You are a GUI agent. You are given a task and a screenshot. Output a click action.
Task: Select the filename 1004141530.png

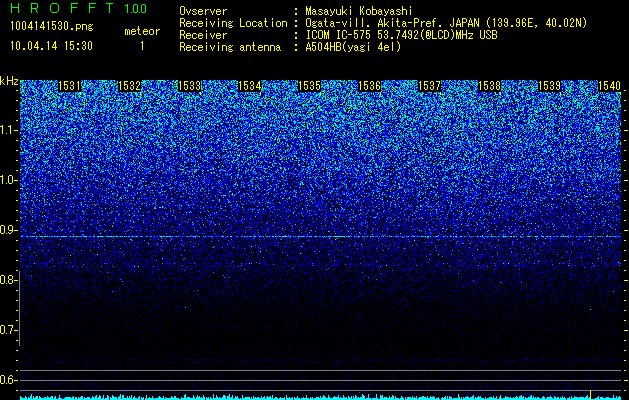click(52, 27)
